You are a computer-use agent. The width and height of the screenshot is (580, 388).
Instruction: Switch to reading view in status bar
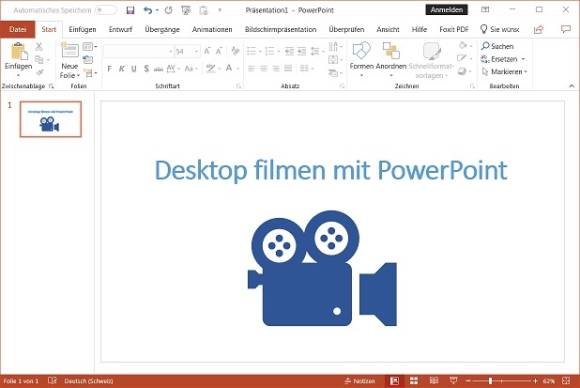[434, 381]
